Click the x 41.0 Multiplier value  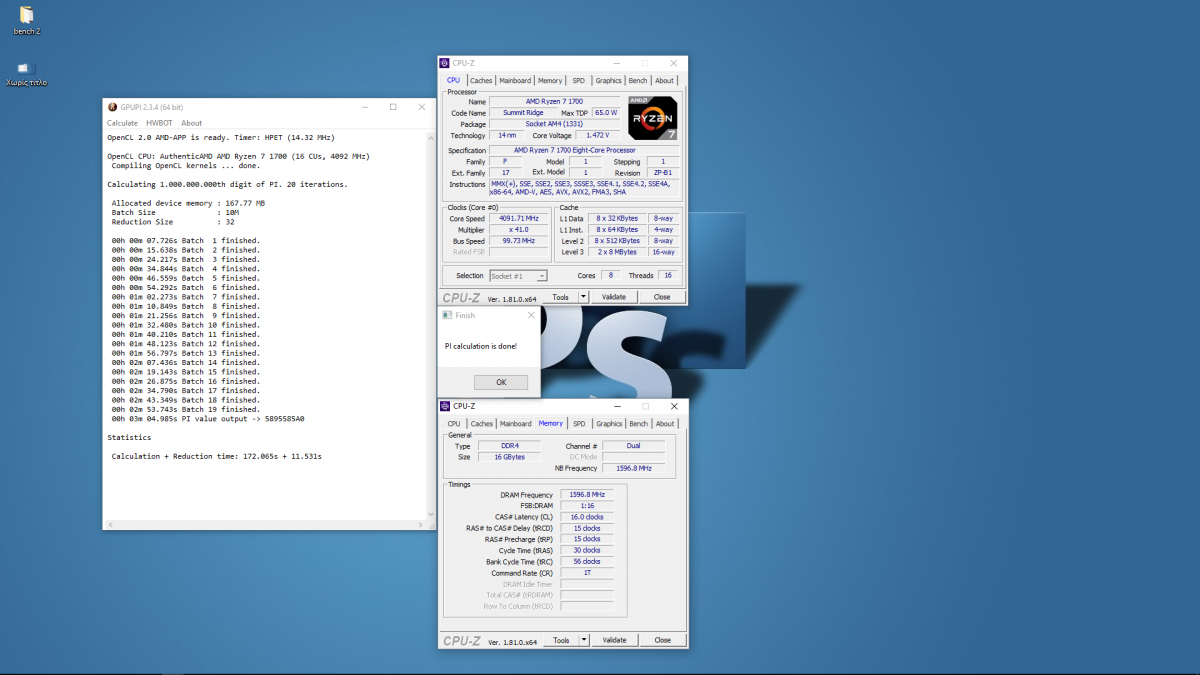click(521, 229)
